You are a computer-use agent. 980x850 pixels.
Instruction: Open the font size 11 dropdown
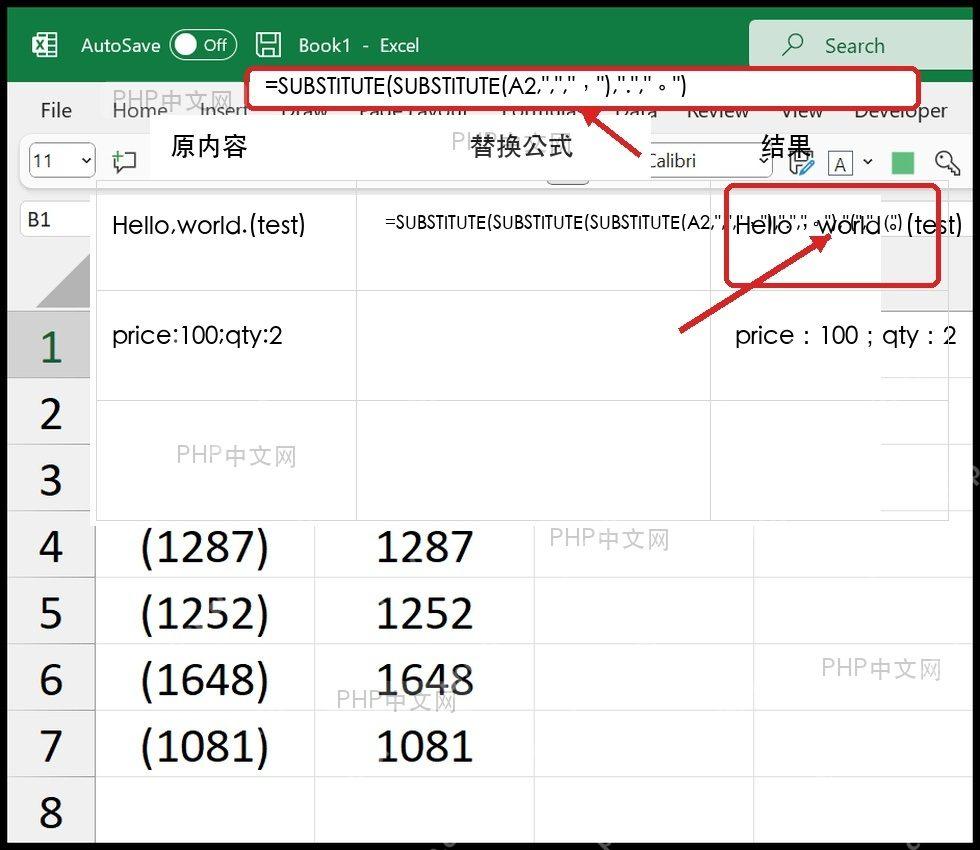tap(62, 161)
